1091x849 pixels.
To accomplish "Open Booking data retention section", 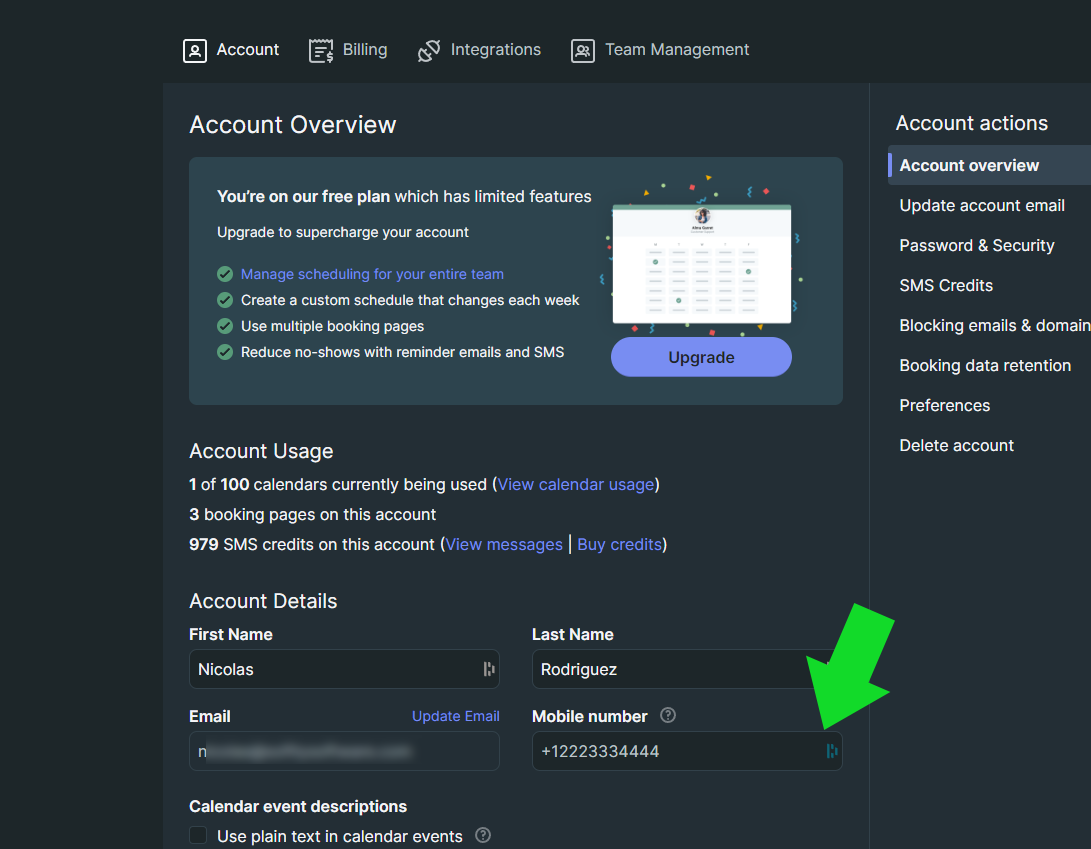I will click(x=985, y=365).
